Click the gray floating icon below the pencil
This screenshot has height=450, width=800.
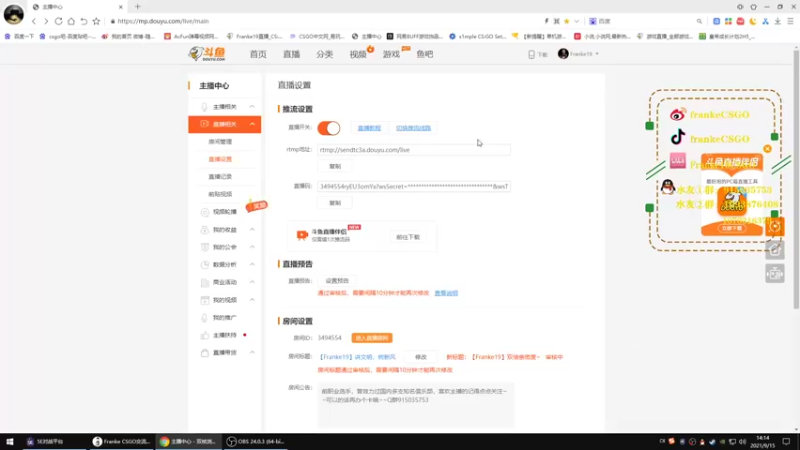pos(774,273)
